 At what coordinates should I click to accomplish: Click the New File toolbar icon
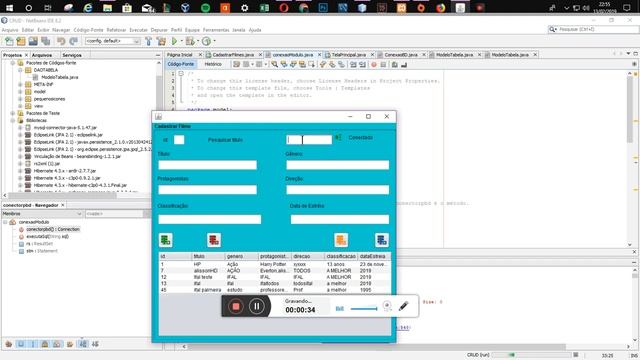(9, 41)
